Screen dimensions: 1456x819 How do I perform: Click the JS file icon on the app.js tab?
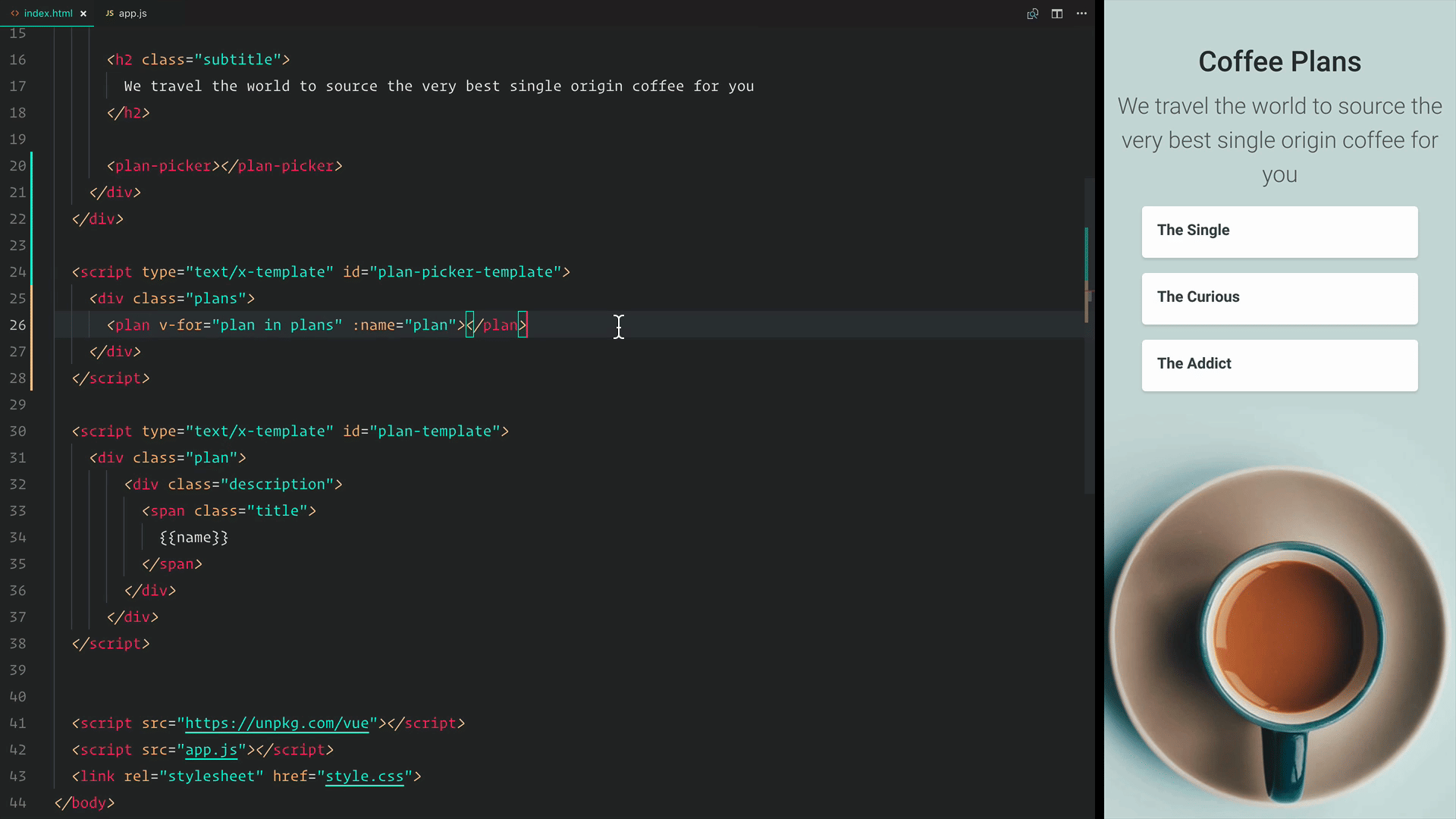tap(110, 14)
